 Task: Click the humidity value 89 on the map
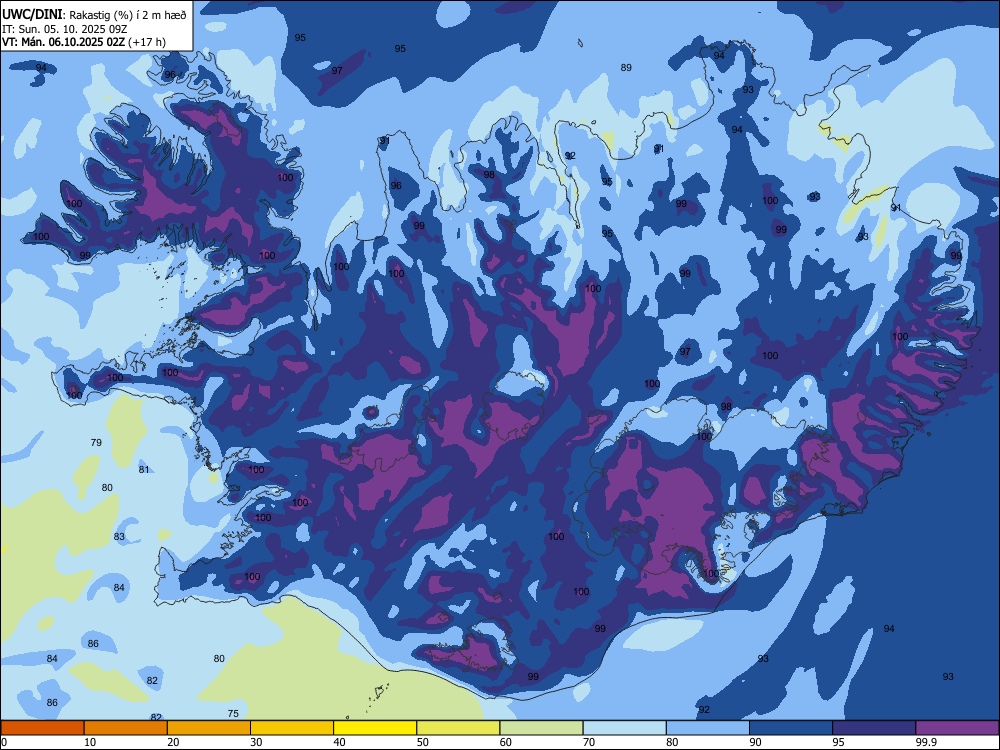coord(626,68)
